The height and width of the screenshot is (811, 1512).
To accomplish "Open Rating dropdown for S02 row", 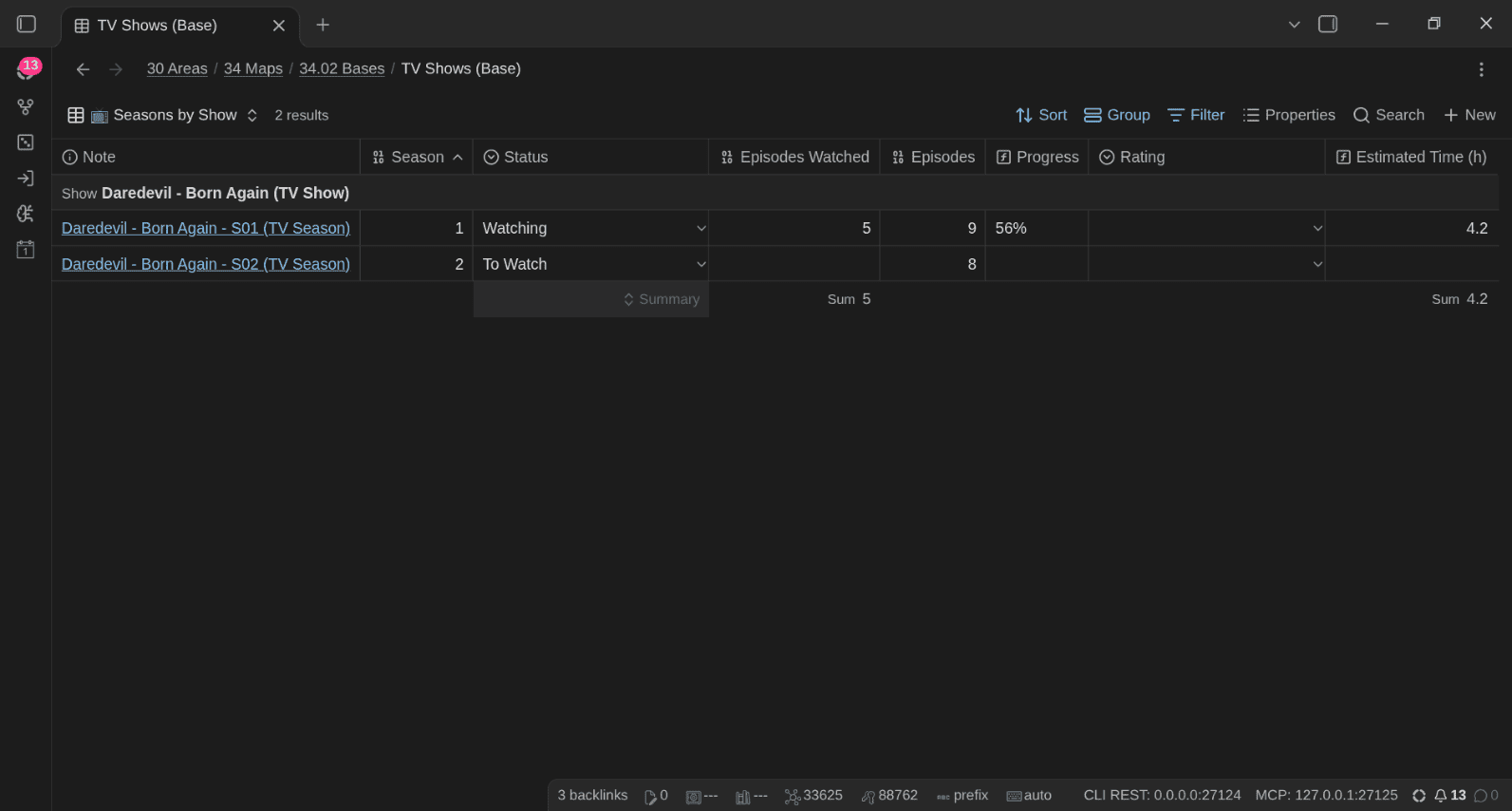I will click(1316, 264).
